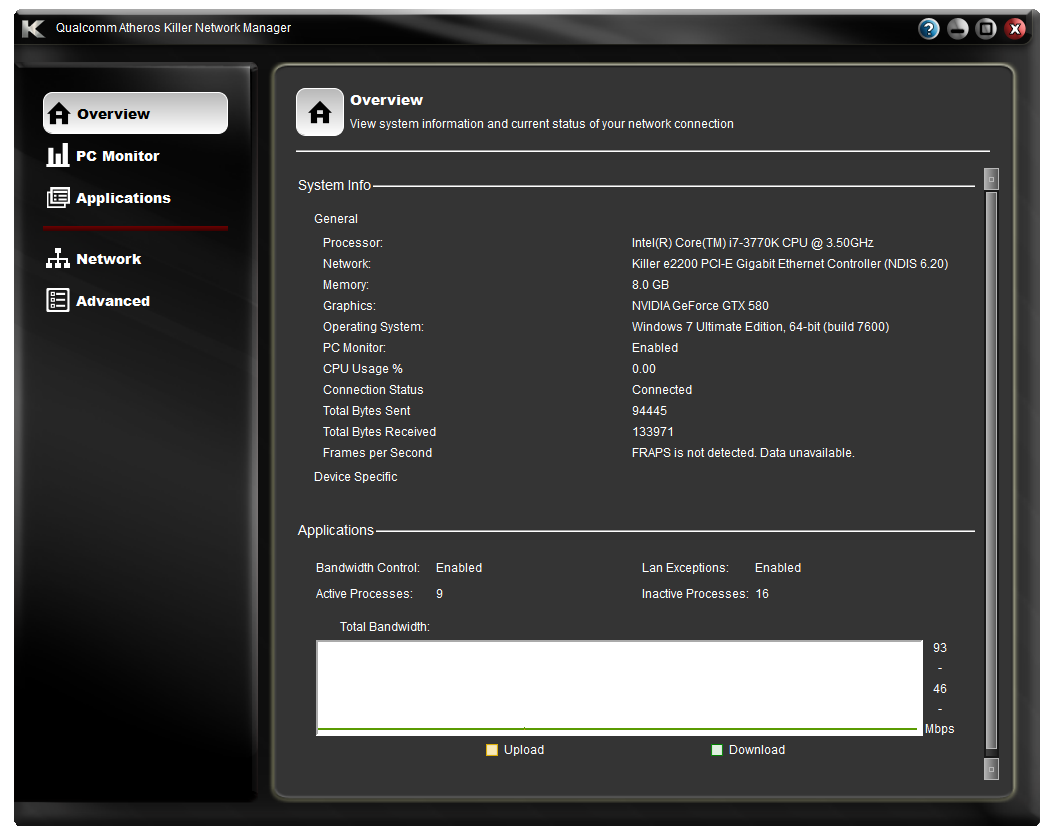Image resolution: width=1058 pixels, height=836 pixels.
Task: Click the green Download legend swatch
Action: pyautogui.click(x=717, y=750)
